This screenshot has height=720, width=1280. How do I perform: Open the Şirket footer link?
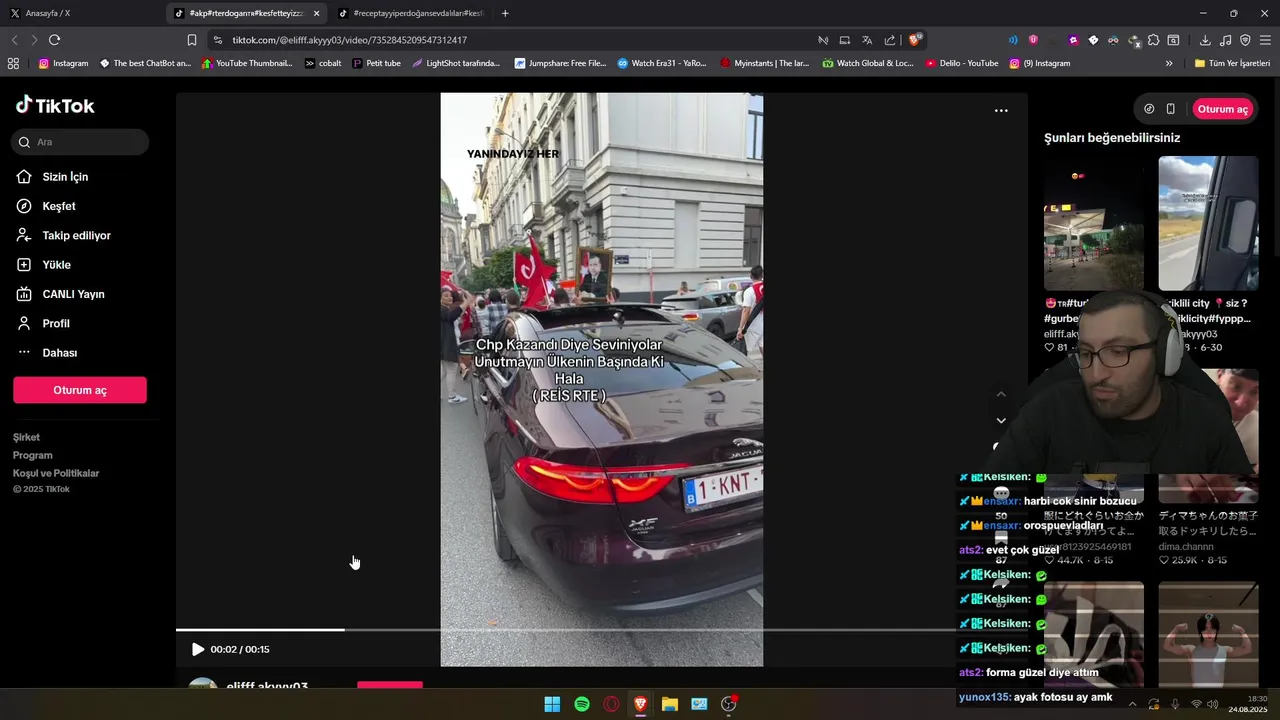pyautogui.click(x=26, y=437)
